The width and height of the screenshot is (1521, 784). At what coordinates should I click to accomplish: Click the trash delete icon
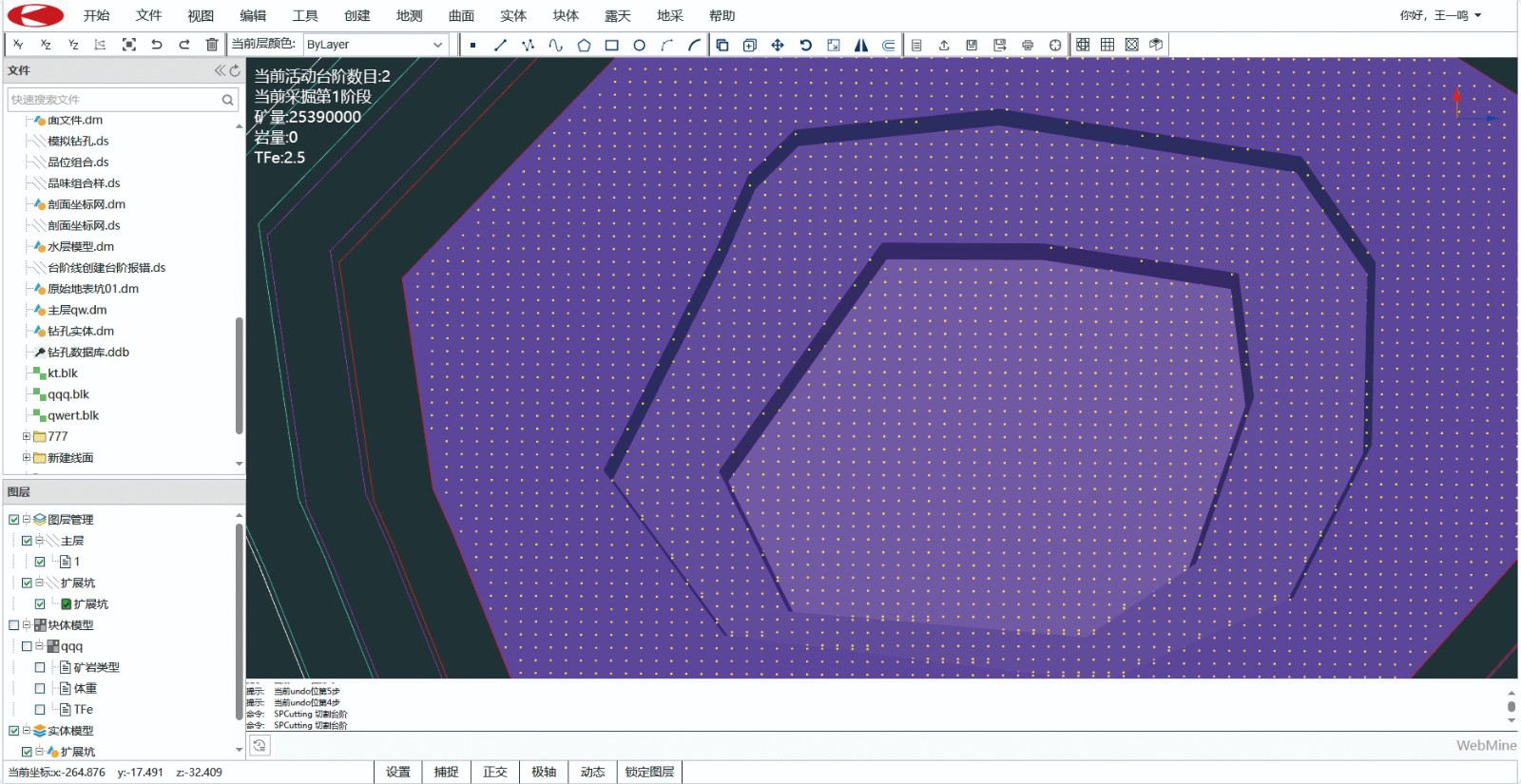point(212,45)
